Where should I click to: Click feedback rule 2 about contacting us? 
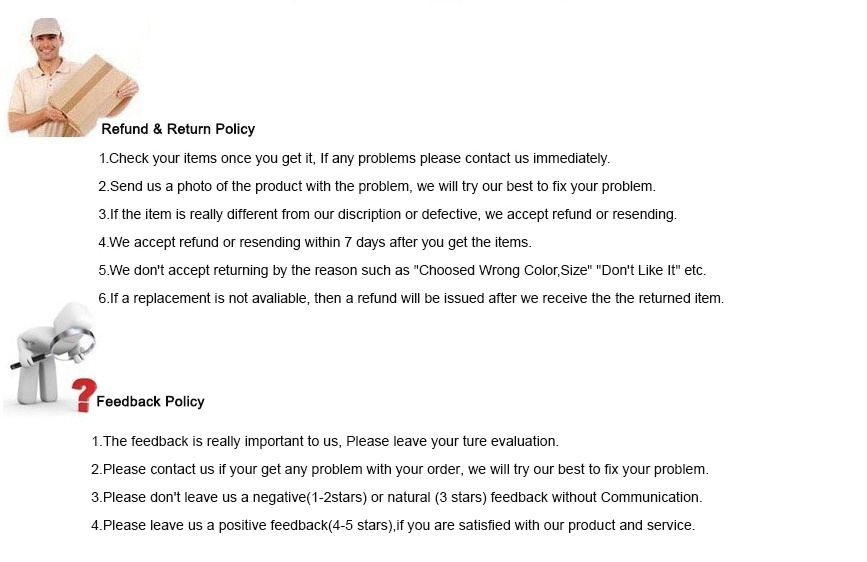(x=400, y=469)
